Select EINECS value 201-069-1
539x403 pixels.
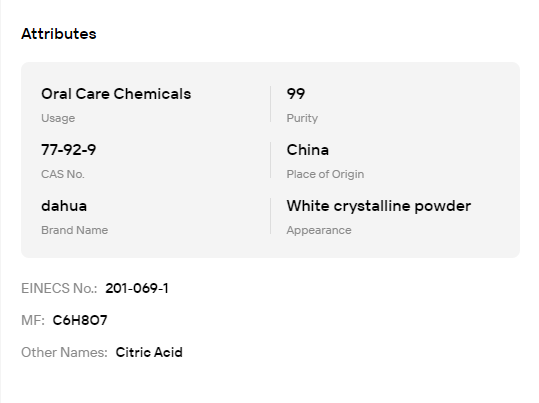pos(137,288)
